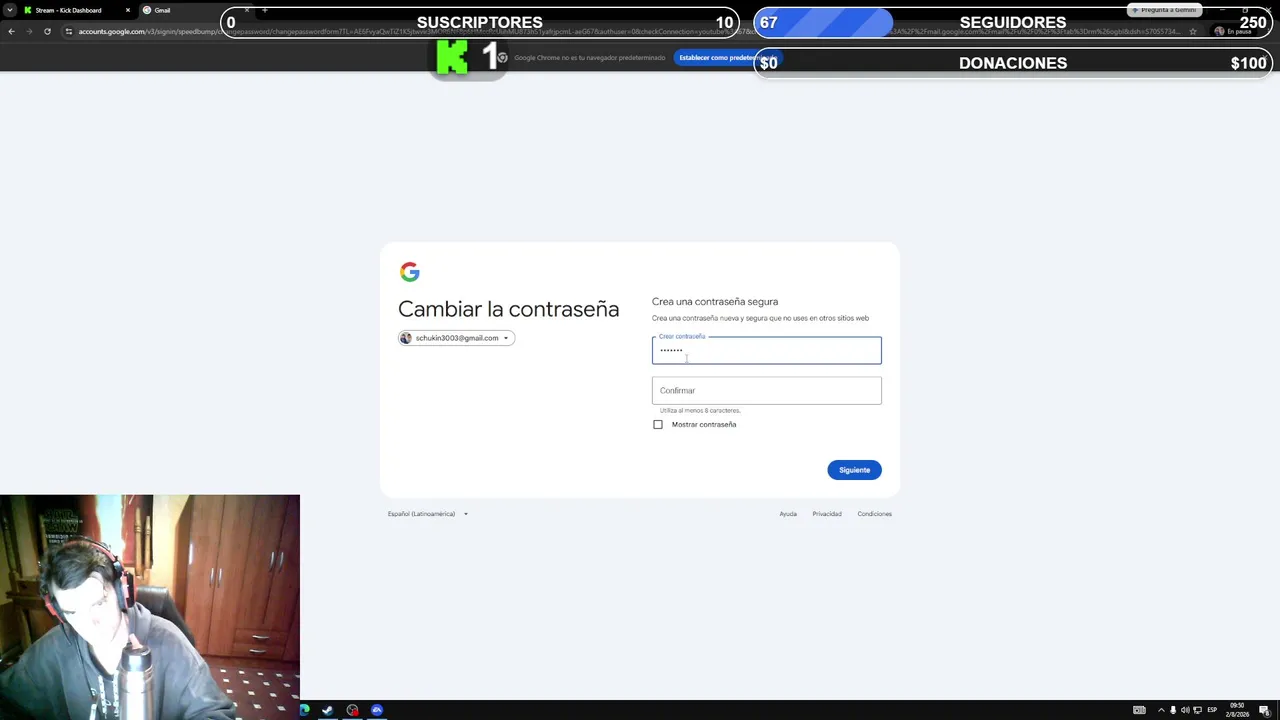Open the blue circular app in taskbar
The width and height of the screenshot is (1280, 720).
point(377,710)
